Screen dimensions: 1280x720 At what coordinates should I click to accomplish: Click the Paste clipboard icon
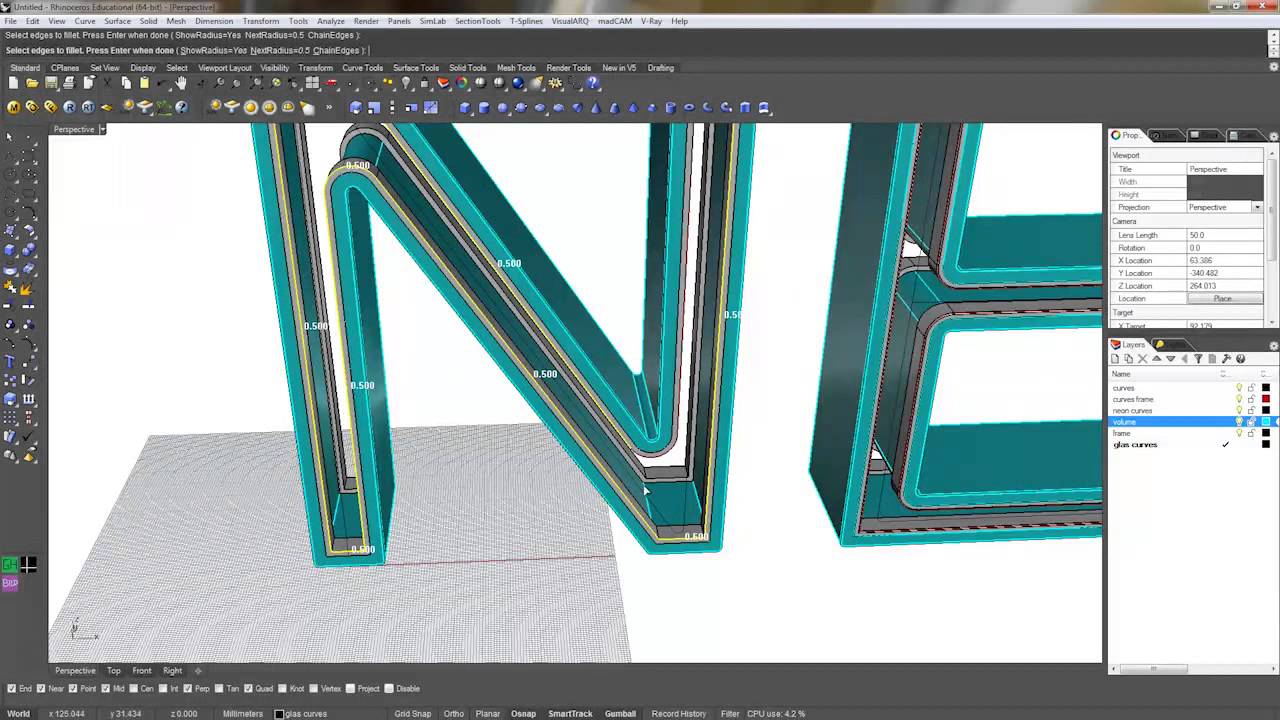point(144,83)
